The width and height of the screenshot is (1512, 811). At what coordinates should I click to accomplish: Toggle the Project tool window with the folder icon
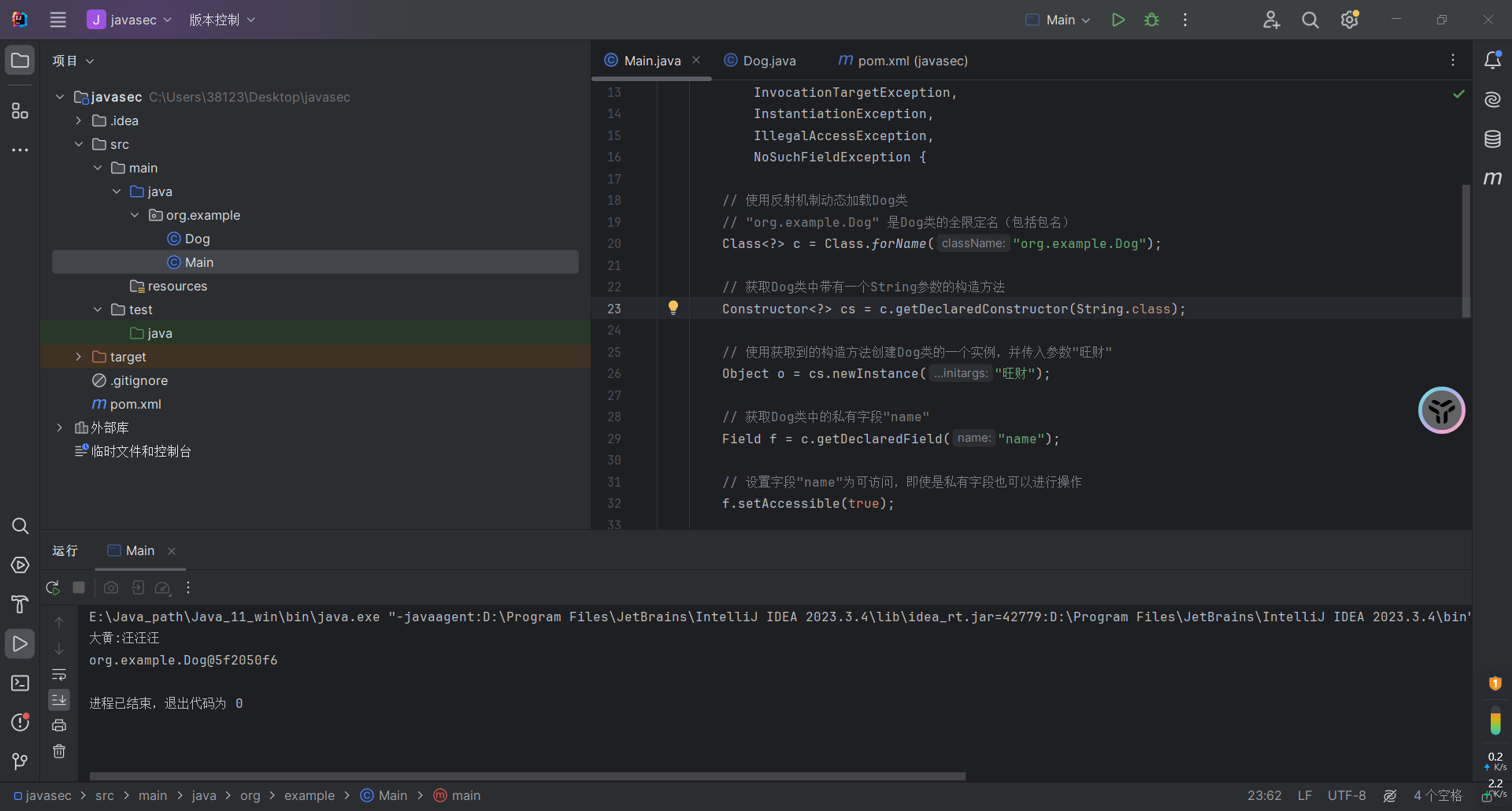click(20, 61)
